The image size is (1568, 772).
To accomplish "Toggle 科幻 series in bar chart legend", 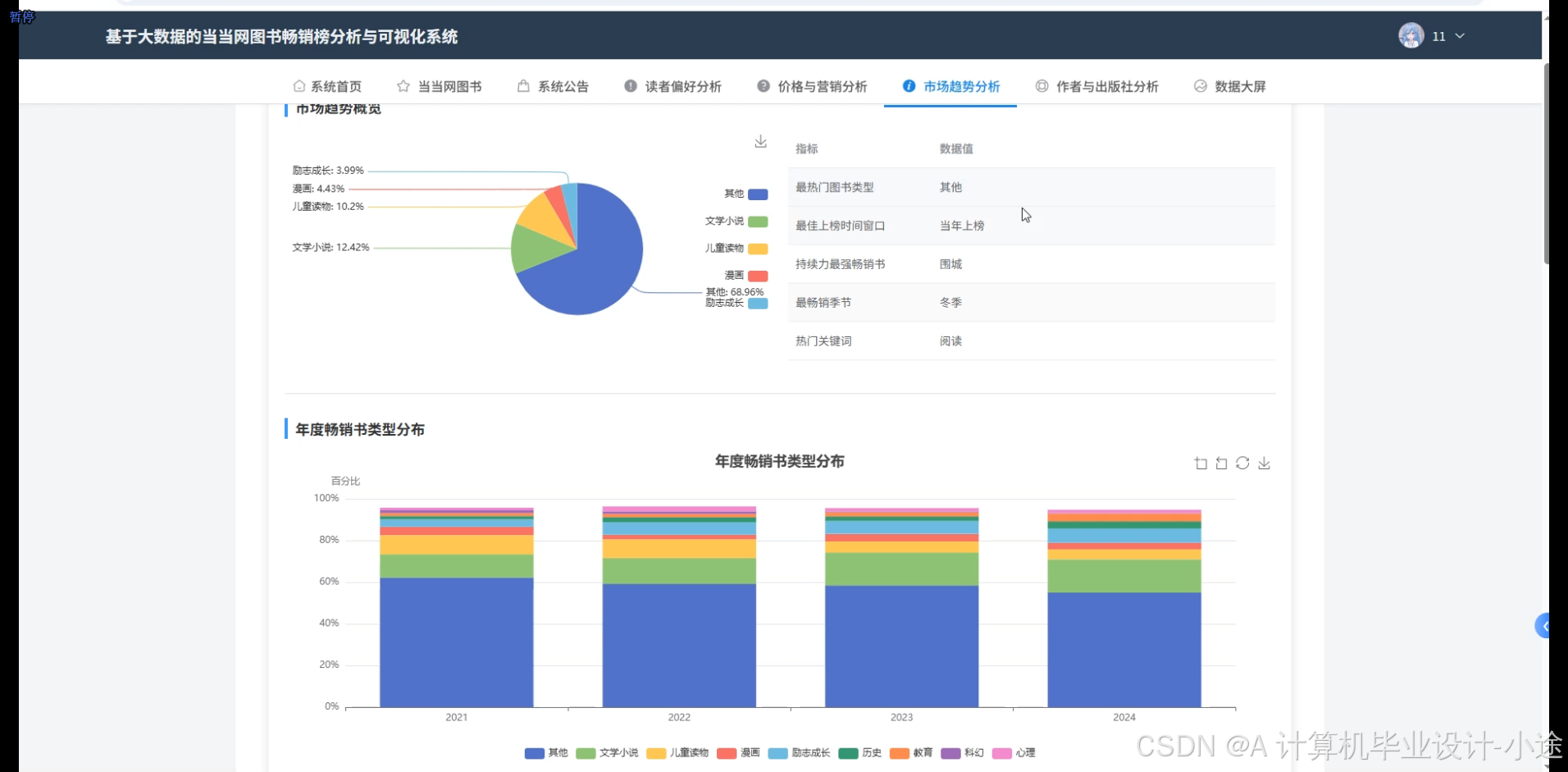I will [x=962, y=753].
